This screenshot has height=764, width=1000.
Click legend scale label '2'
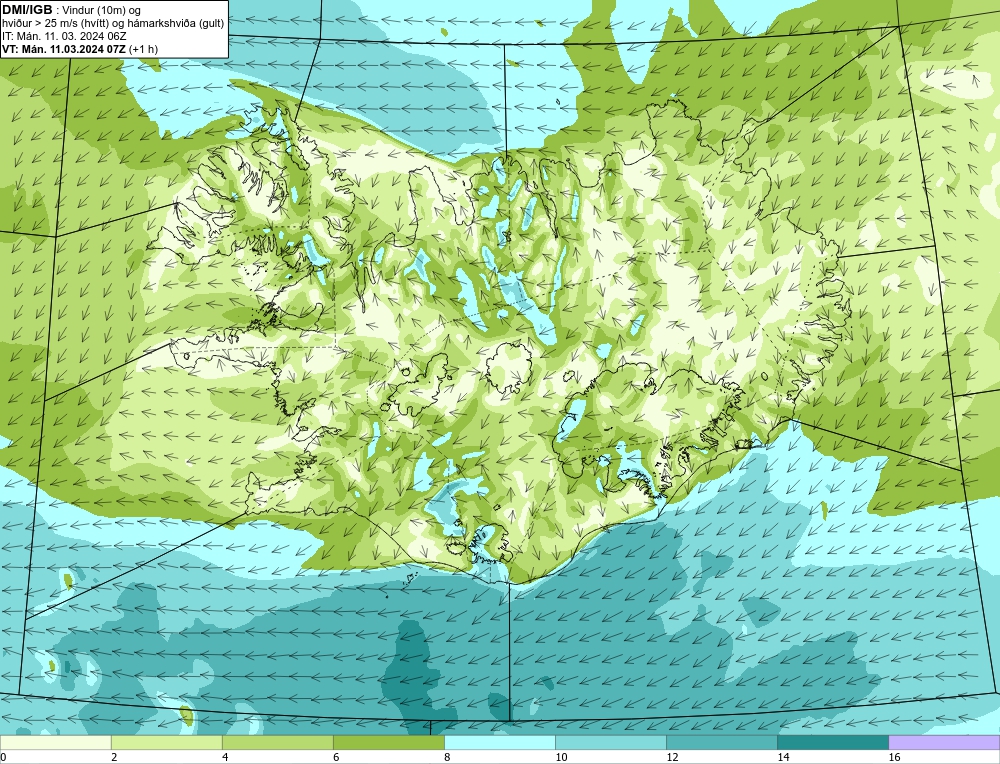point(114,757)
